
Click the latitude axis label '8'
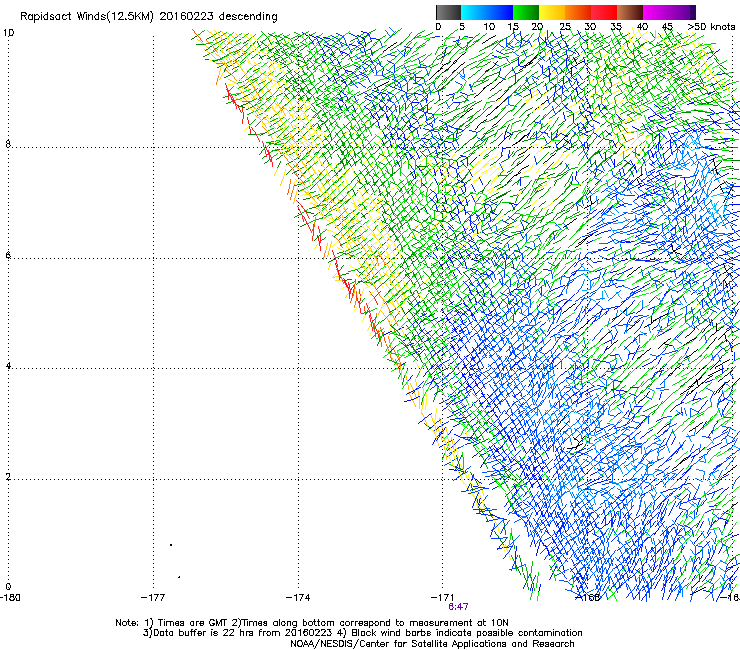coord(8,144)
